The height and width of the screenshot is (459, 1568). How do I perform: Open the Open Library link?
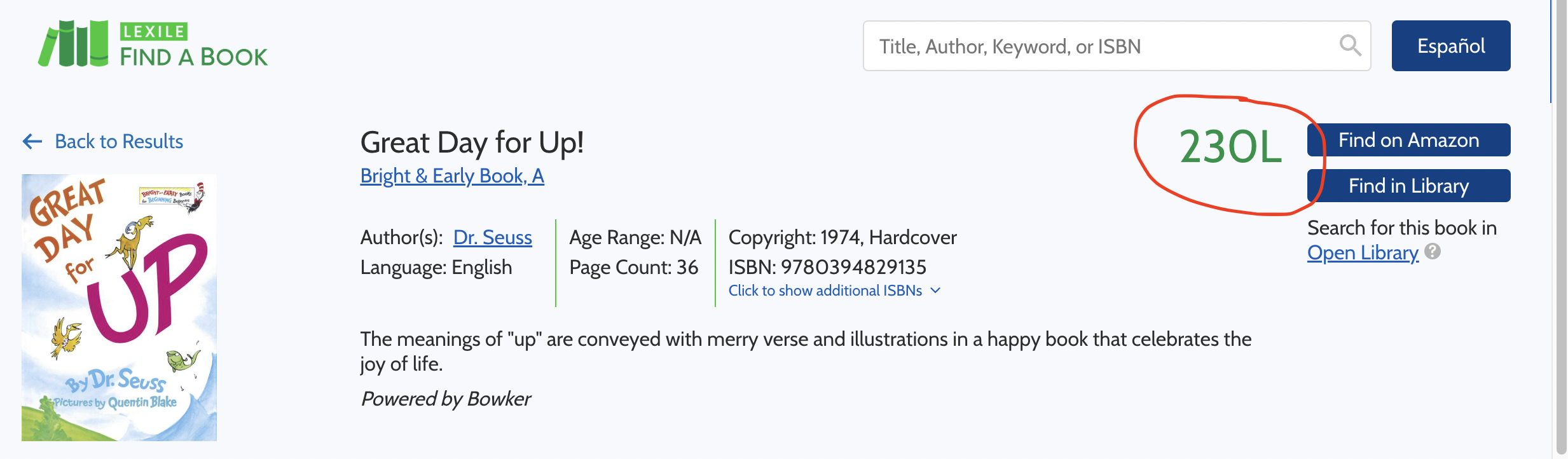(1362, 253)
